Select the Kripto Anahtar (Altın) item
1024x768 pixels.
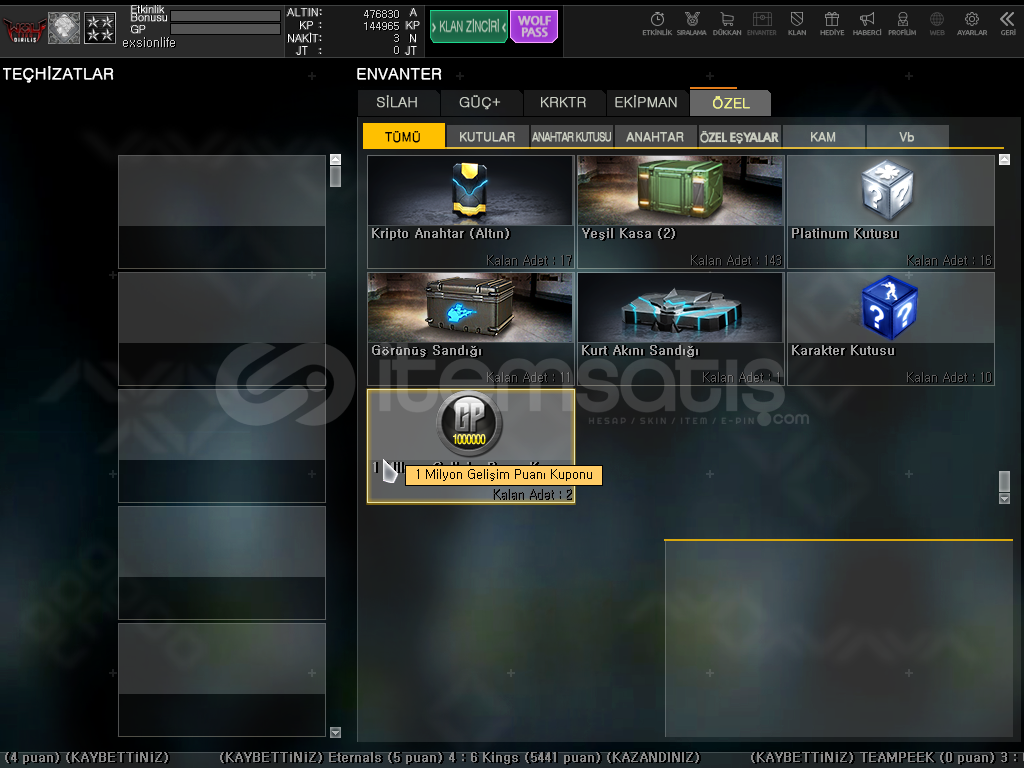(x=470, y=211)
